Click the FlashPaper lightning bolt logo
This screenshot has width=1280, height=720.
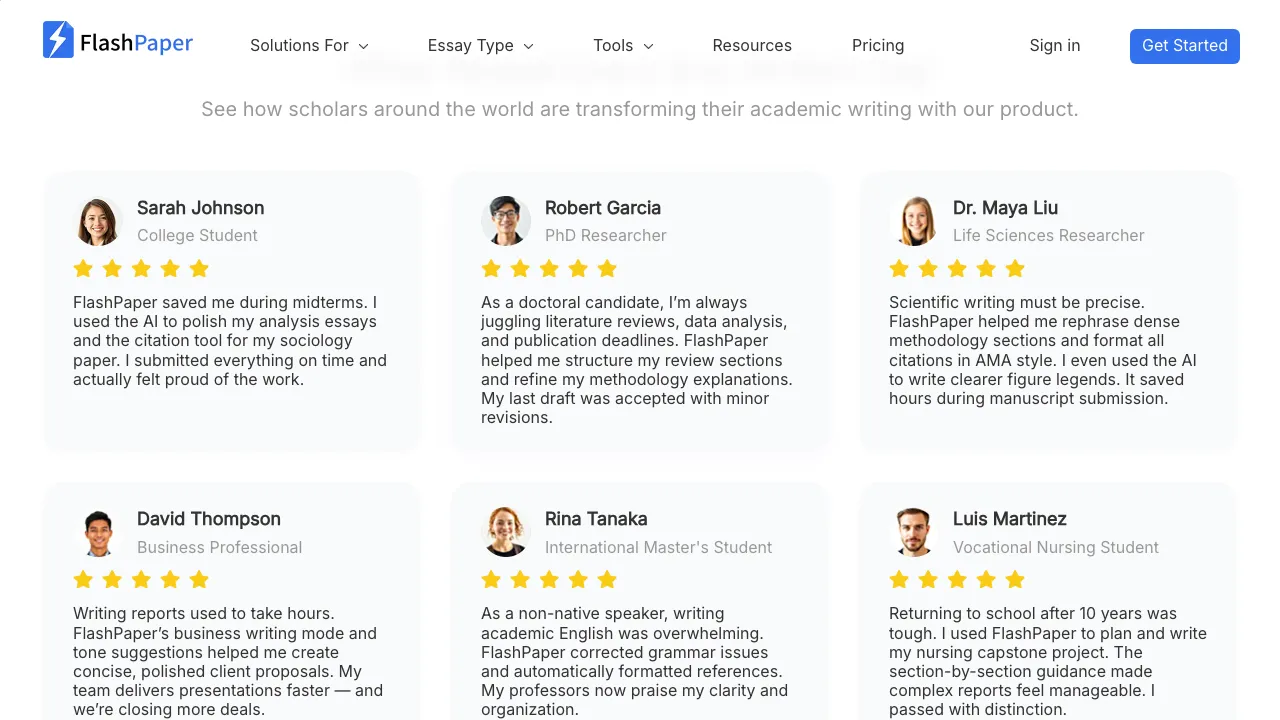point(58,40)
